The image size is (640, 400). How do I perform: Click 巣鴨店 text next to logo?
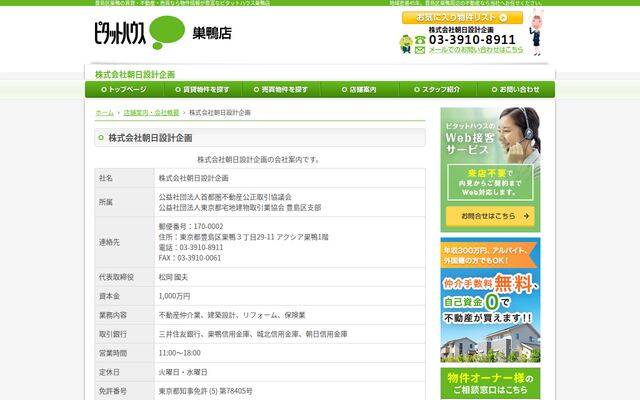coord(212,33)
